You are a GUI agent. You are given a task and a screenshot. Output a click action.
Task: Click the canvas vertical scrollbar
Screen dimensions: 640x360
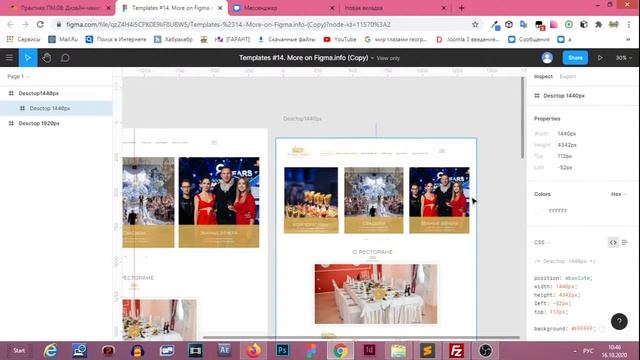[522, 118]
